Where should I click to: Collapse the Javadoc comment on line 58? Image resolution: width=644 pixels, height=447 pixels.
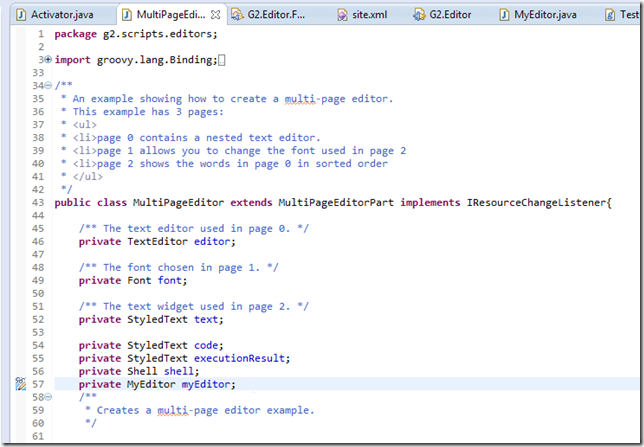pos(48,397)
